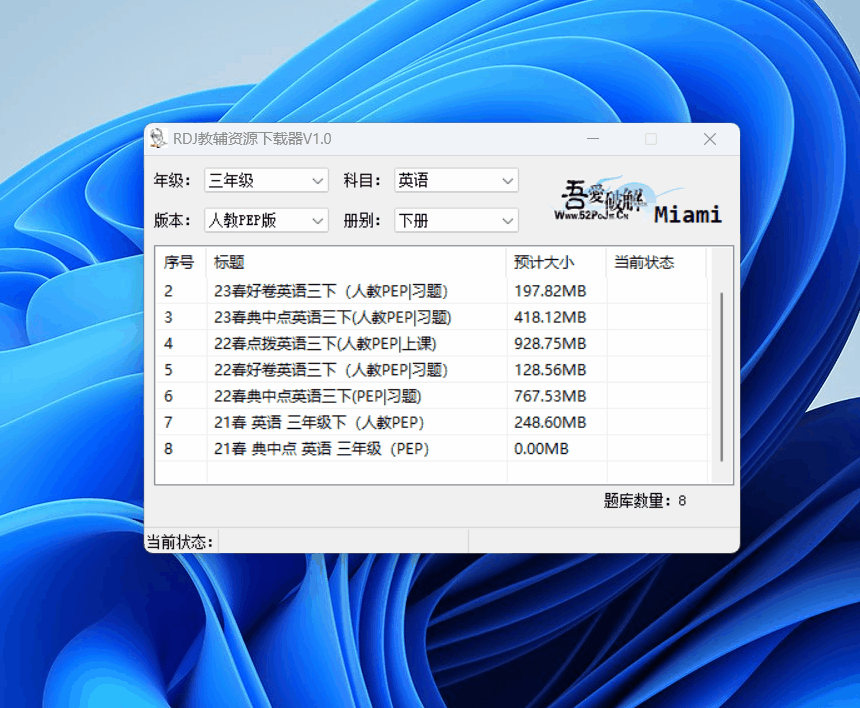This screenshot has width=860, height=708.
Task: Click the 当前状态 column header
Action: click(x=656, y=262)
